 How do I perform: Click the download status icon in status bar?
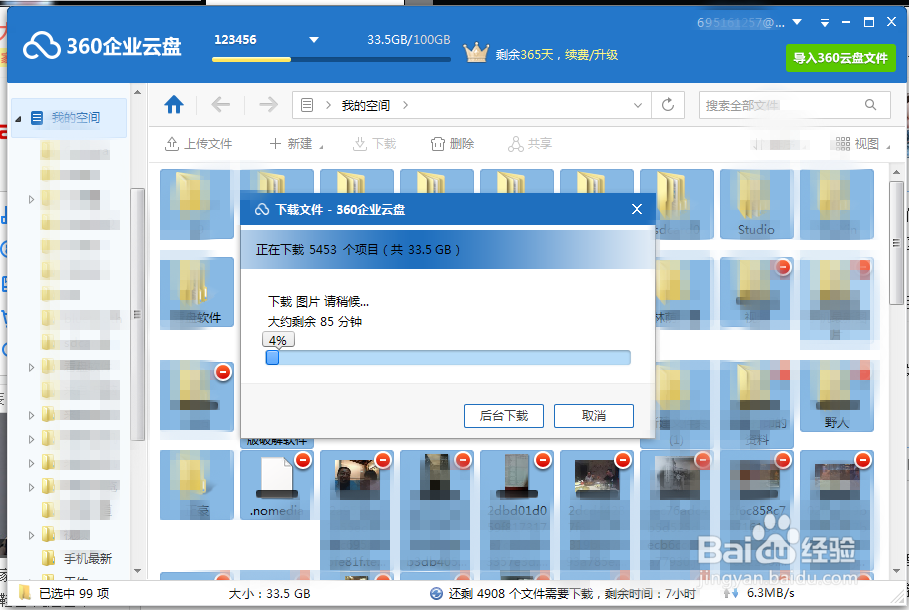(x=436, y=593)
